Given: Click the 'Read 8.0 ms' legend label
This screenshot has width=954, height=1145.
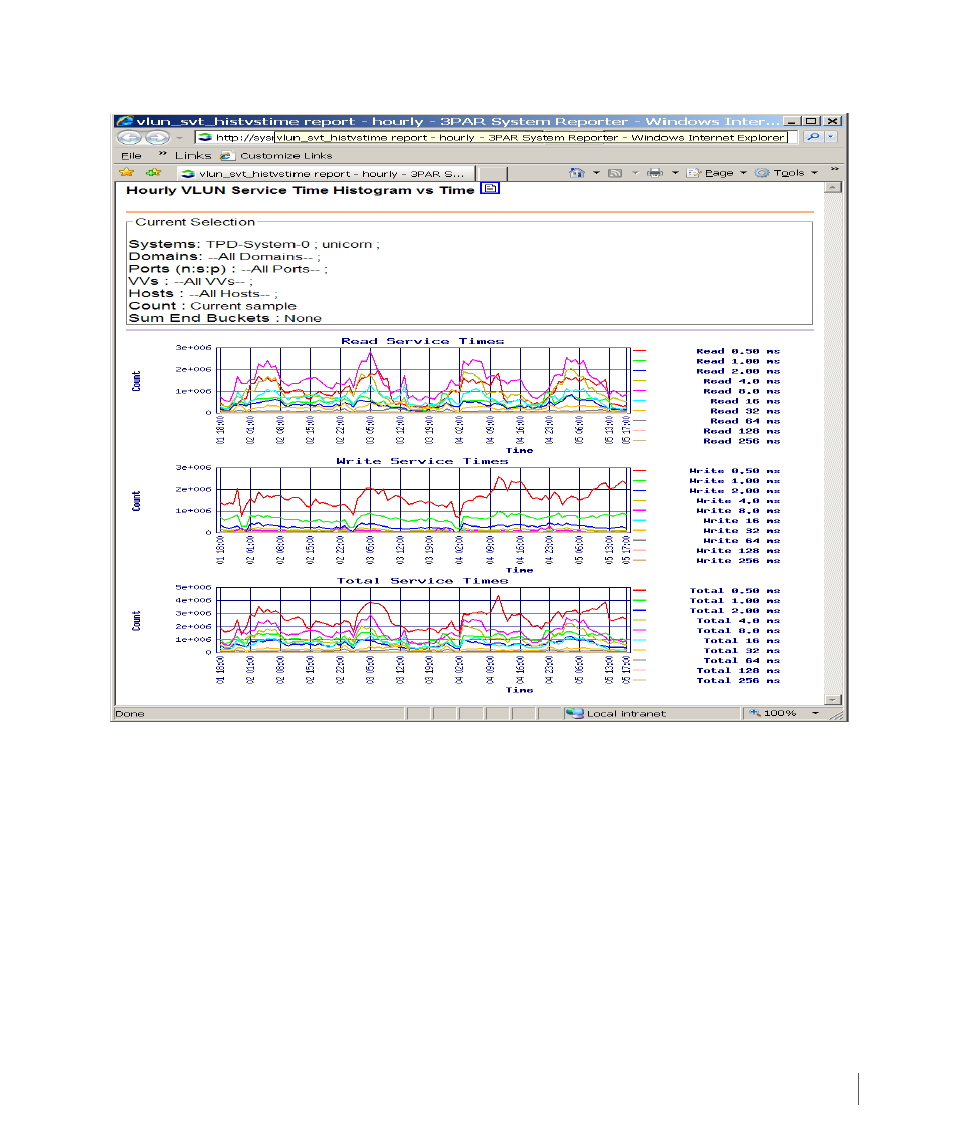Looking at the screenshot, I should pyautogui.click(x=741, y=391).
